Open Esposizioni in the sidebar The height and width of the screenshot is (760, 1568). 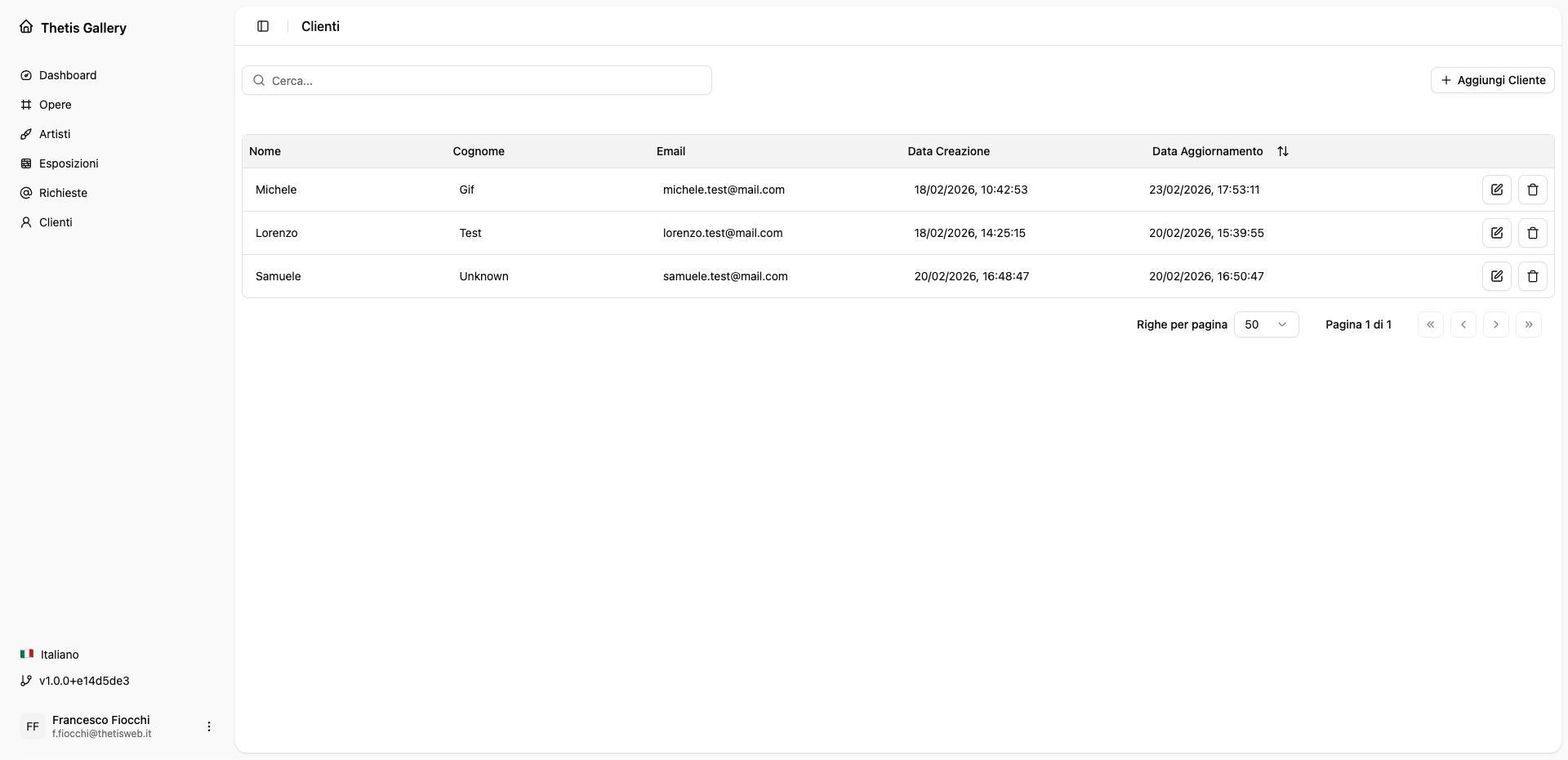pyautogui.click(x=69, y=163)
